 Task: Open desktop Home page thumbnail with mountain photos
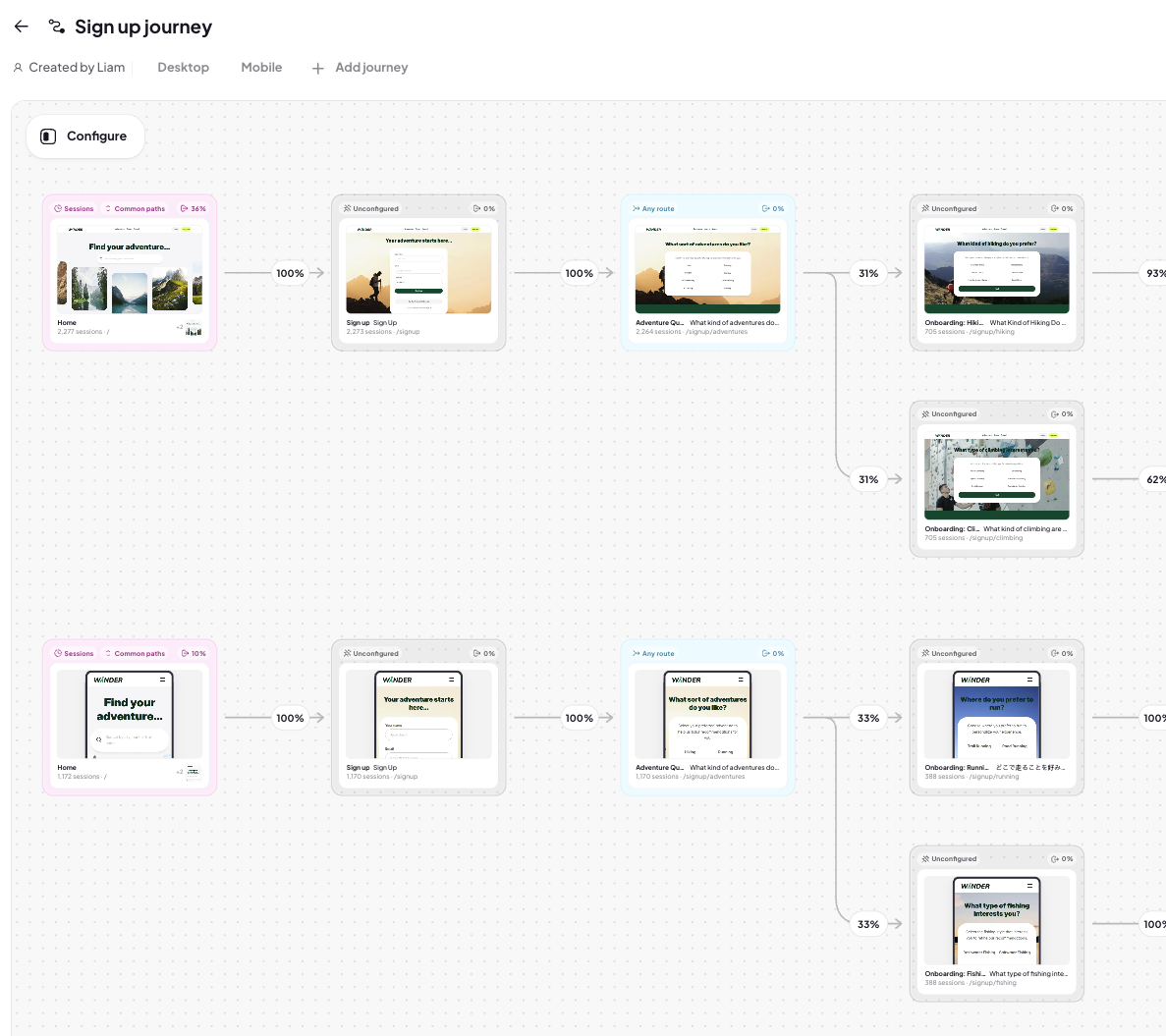(x=130, y=269)
